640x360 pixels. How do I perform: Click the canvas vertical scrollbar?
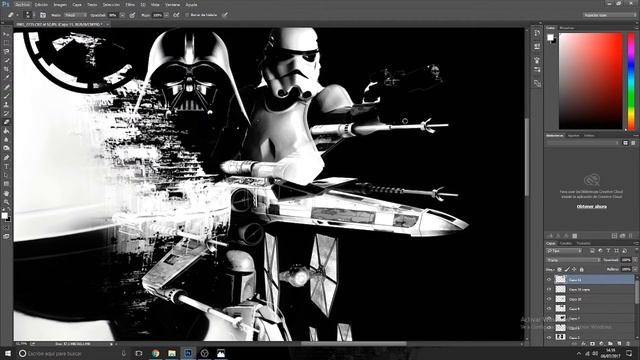[527, 157]
